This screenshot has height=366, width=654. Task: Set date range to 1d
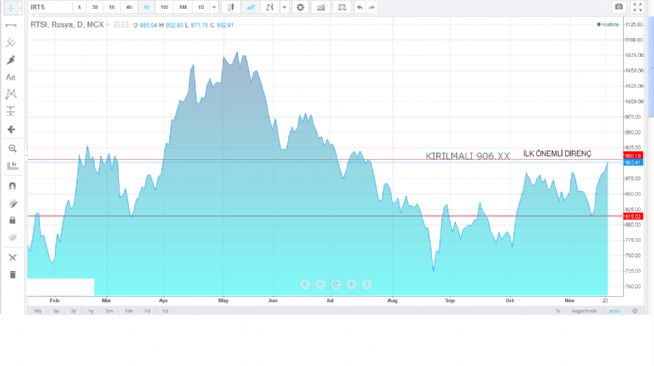pyautogui.click(x=165, y=311)
